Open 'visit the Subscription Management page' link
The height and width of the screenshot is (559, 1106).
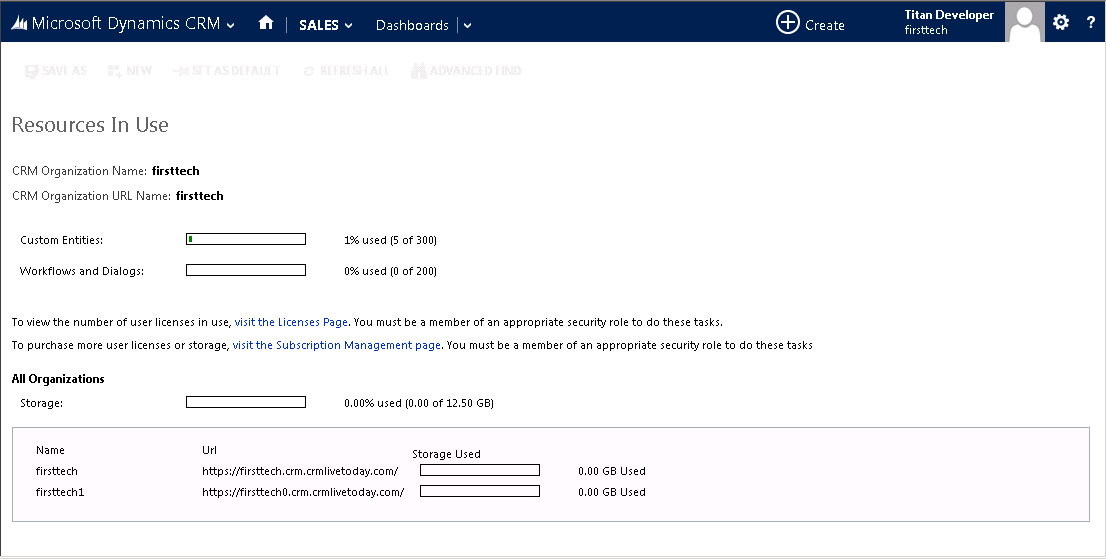coord(336,345)
